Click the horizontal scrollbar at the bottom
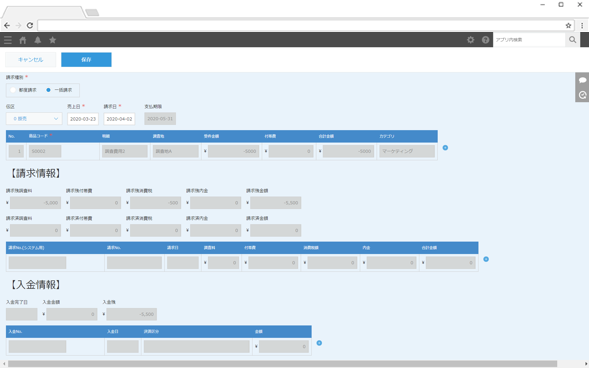Screen dimensions: 589x368 282,364
